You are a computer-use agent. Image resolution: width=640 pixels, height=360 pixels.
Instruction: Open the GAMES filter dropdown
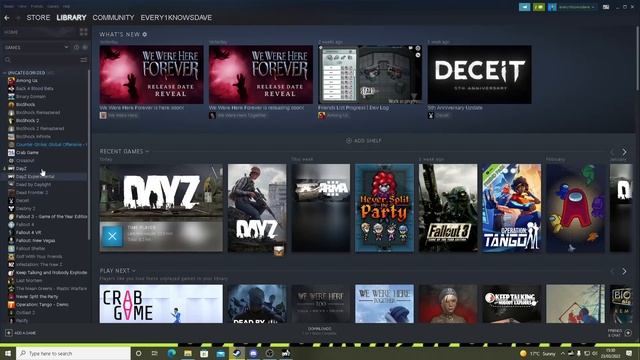[36, 47]
